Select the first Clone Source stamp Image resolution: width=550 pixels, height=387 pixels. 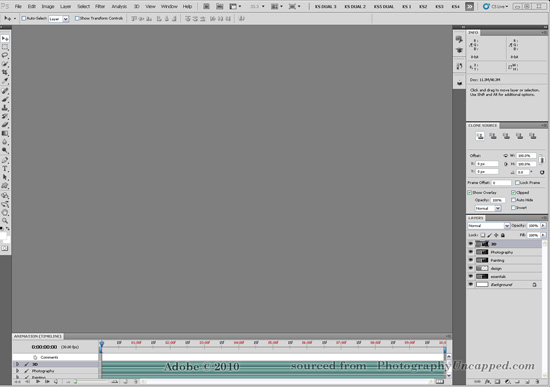coord(480,136)
